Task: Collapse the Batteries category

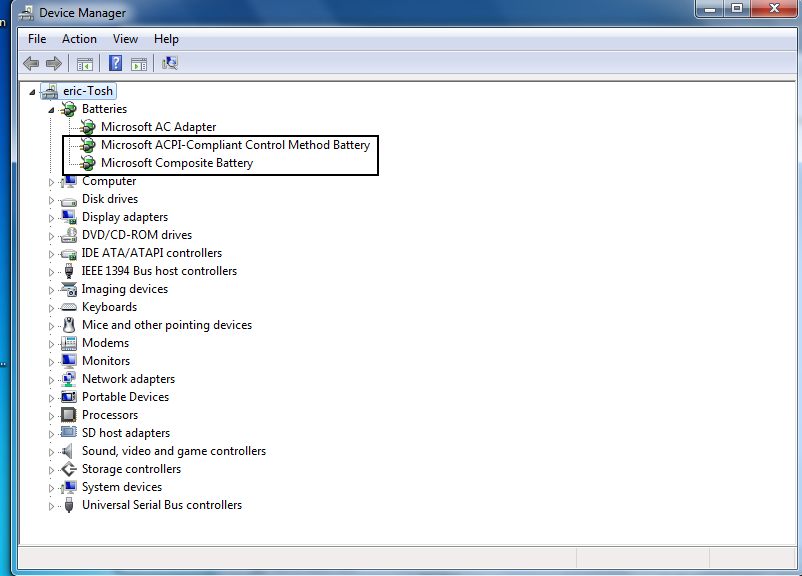Action: pyautogui.click(x=51, y=110)
